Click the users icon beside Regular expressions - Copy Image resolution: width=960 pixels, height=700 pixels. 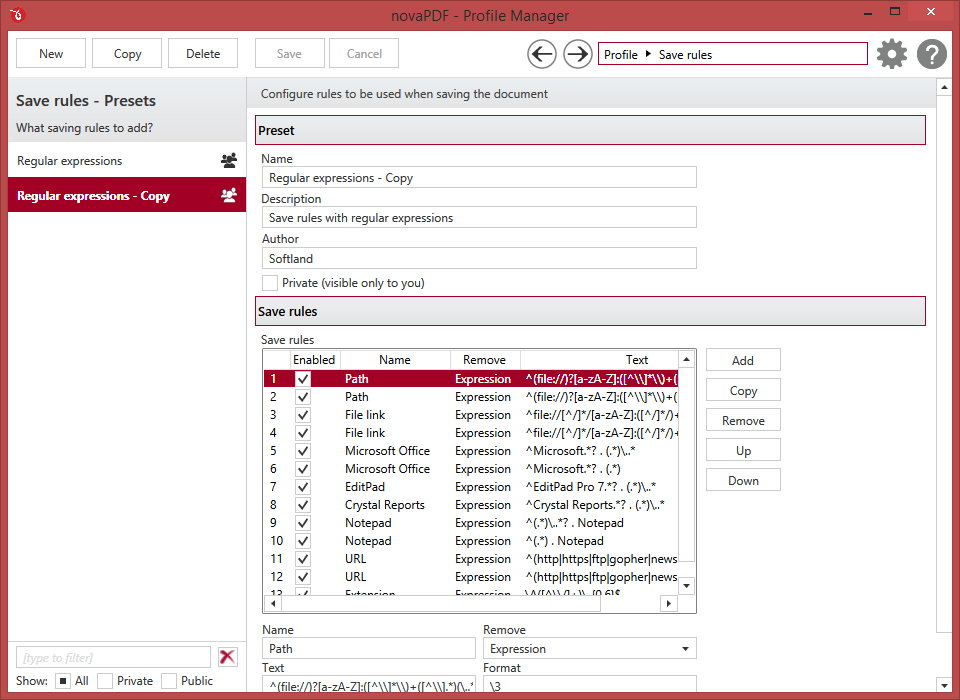tap(229, 195)
